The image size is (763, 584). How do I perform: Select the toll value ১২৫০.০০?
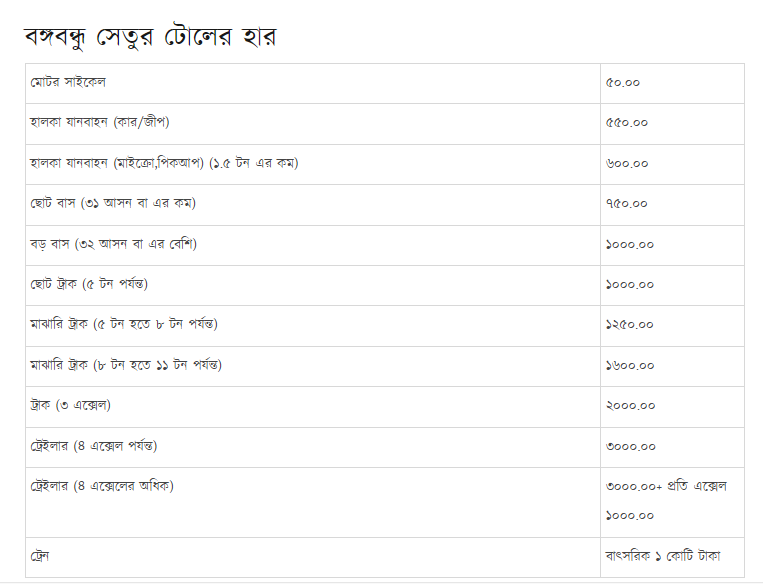629,325
